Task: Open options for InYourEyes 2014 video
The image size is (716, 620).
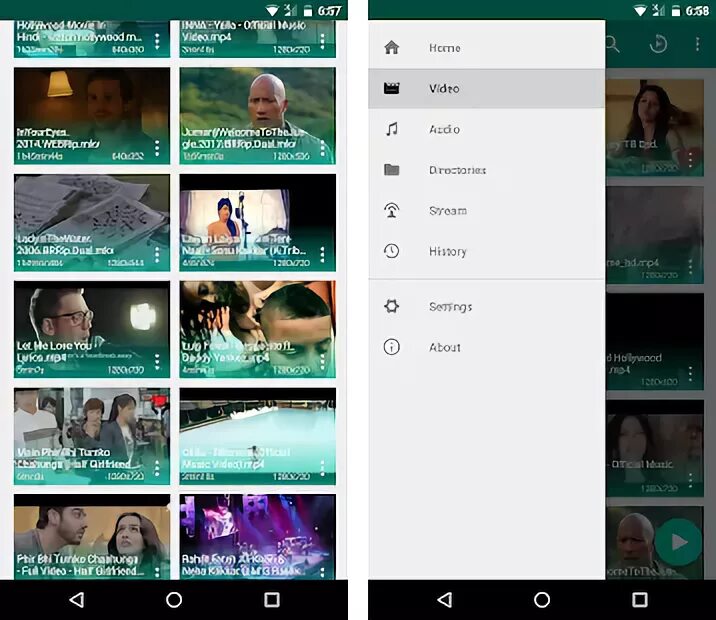Action: (x=157, y=148)
